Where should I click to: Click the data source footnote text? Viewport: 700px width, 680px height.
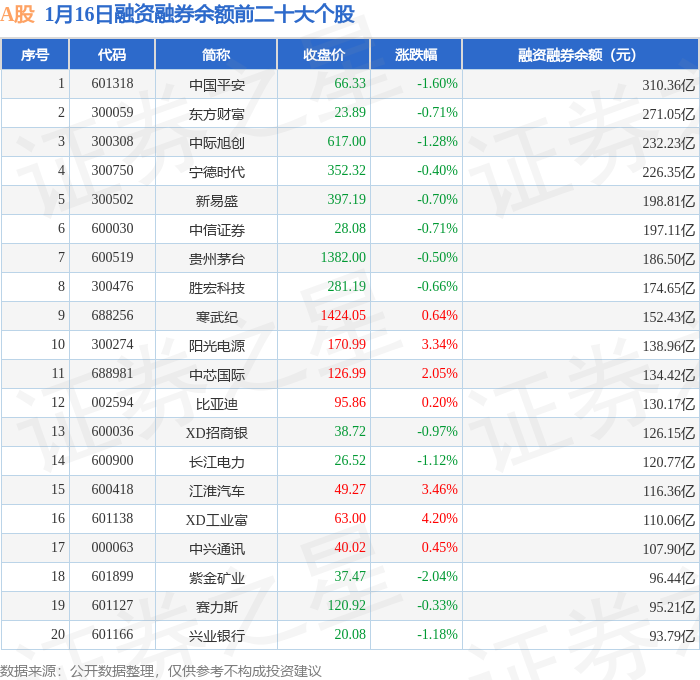tap(161, 671)
